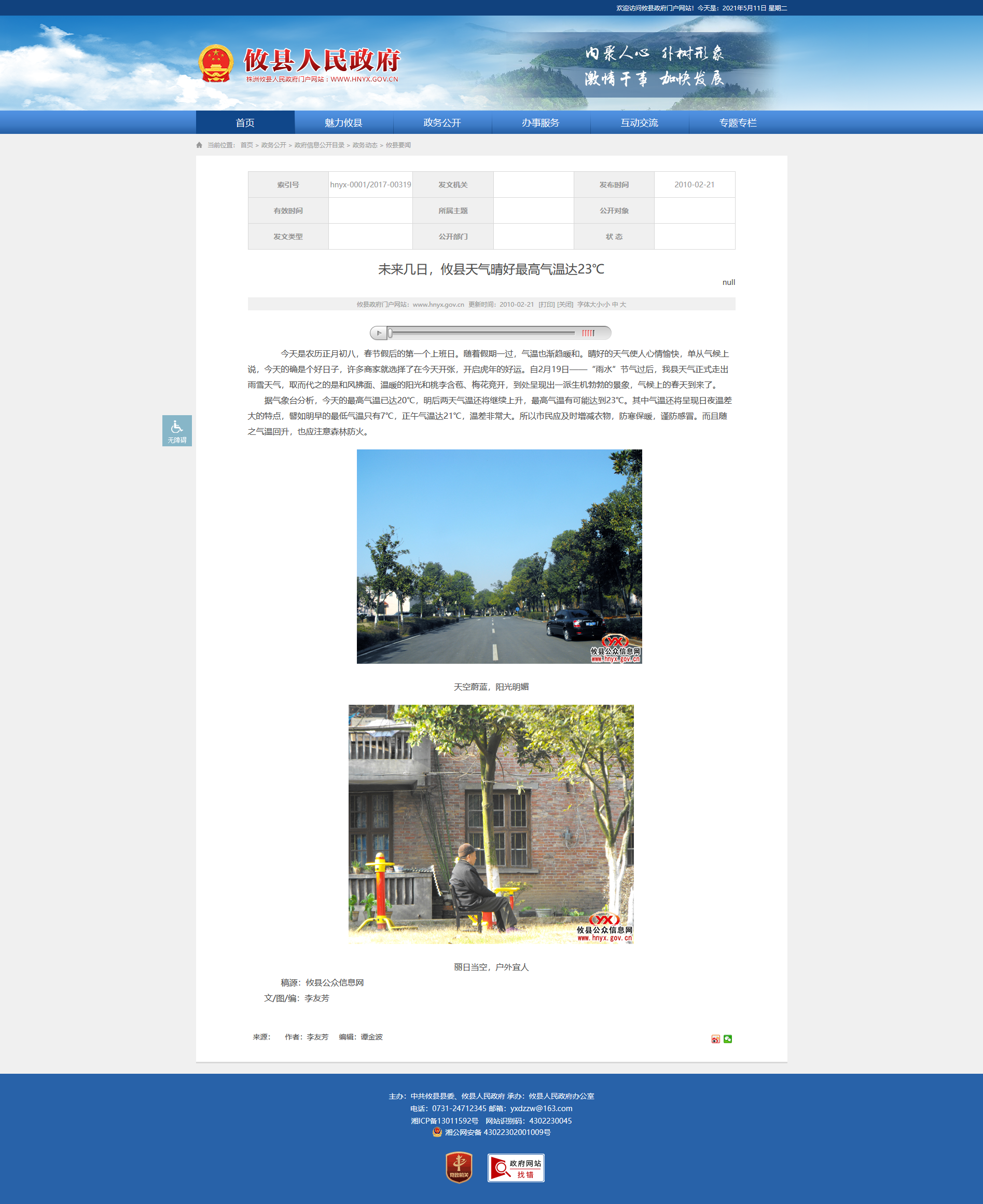Click the 无障碍 accessibility wheelchair icon
Image resolution: width=983 pixels, height=1204 pixels.
tap(177, 430)
